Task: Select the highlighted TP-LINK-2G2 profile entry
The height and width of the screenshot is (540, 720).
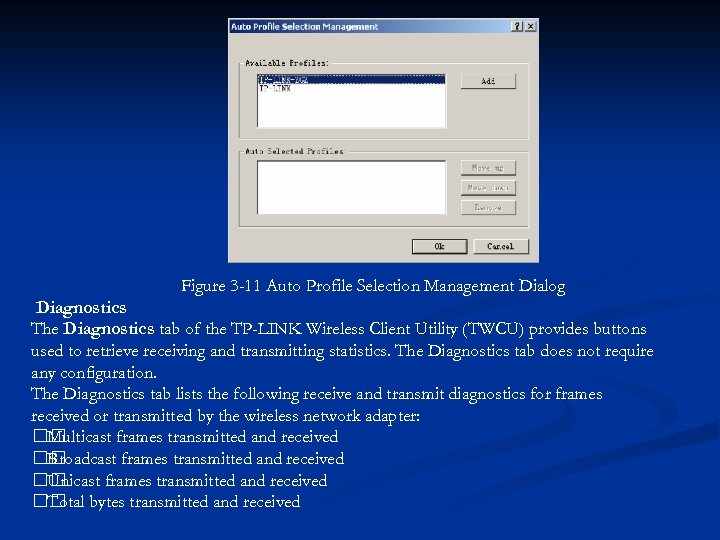Action: point(351,79)
